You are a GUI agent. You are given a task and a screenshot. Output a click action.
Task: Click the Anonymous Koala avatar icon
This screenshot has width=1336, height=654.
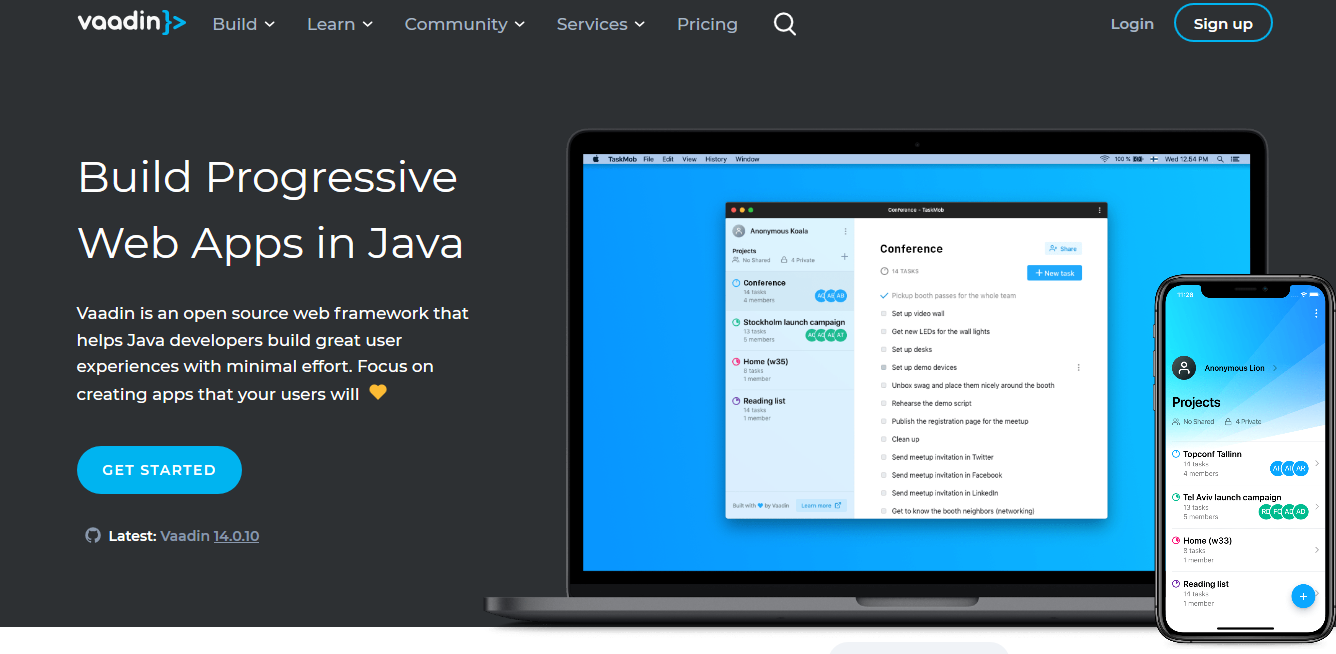(x=739, y=231)
